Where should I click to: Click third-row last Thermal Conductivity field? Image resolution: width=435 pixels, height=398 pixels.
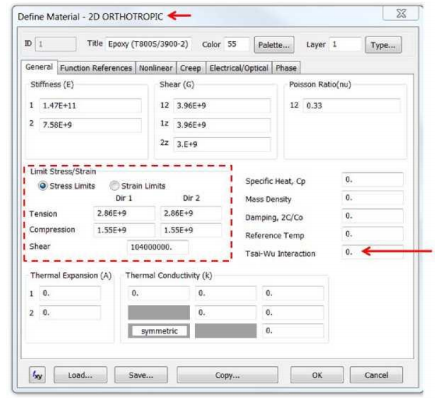coord(293,331)
